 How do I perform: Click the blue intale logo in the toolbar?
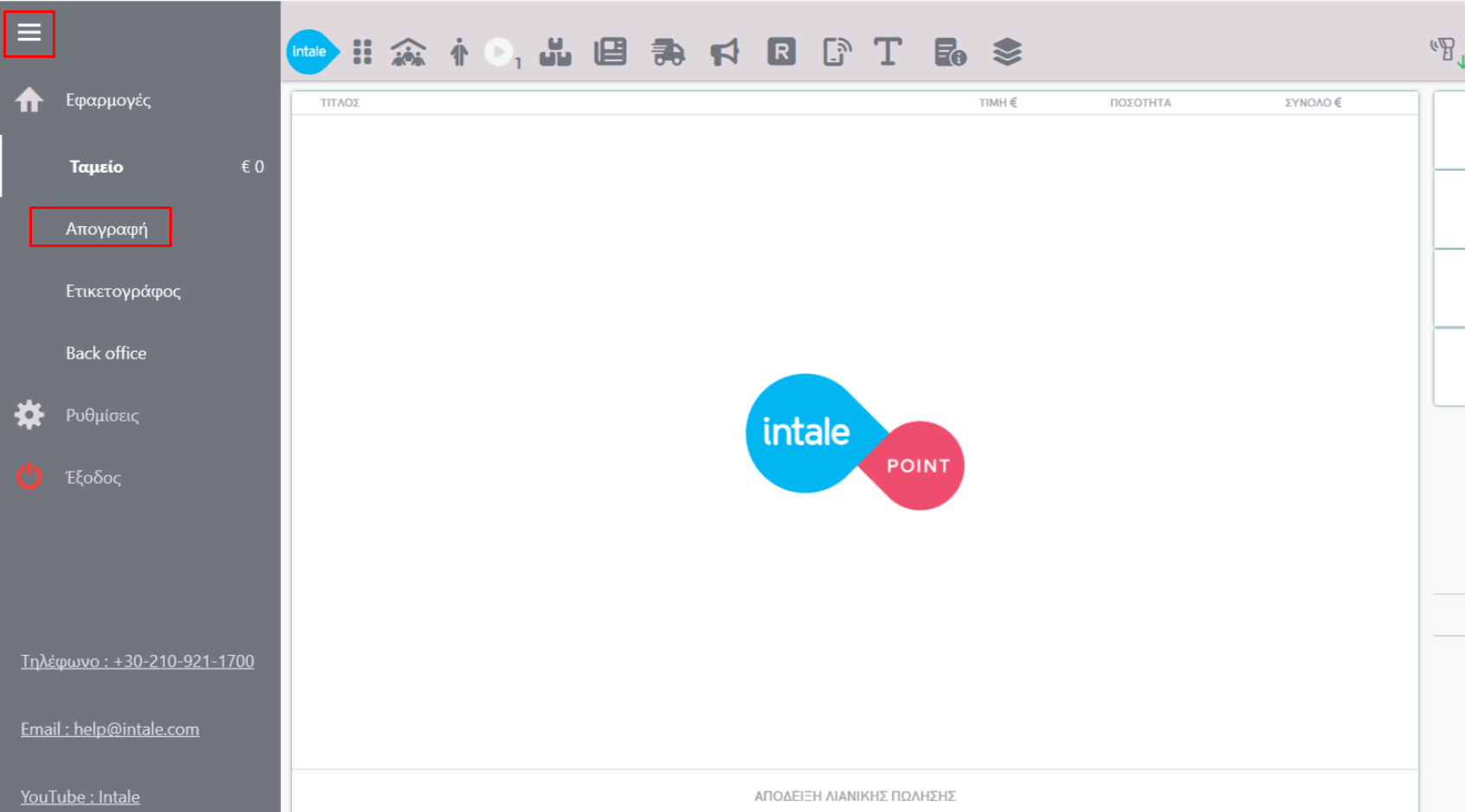[312, 52]
